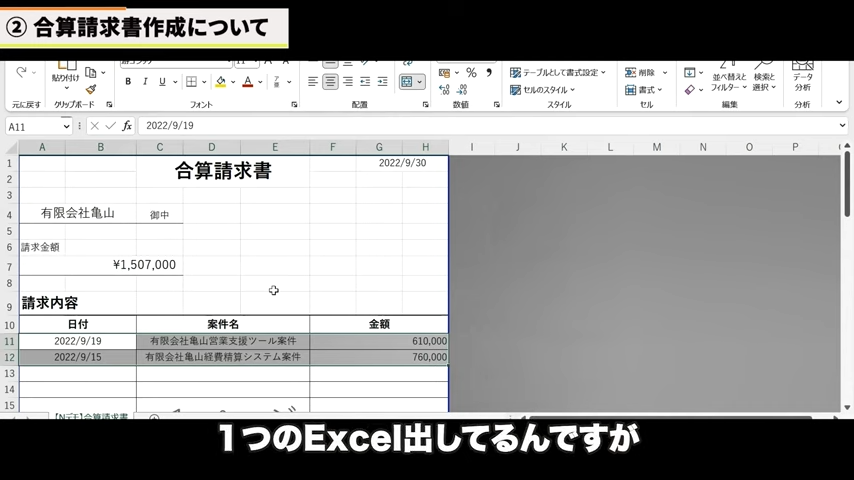Click the decrease indent icon
854x480 pixels.
[x=365, y=82]
